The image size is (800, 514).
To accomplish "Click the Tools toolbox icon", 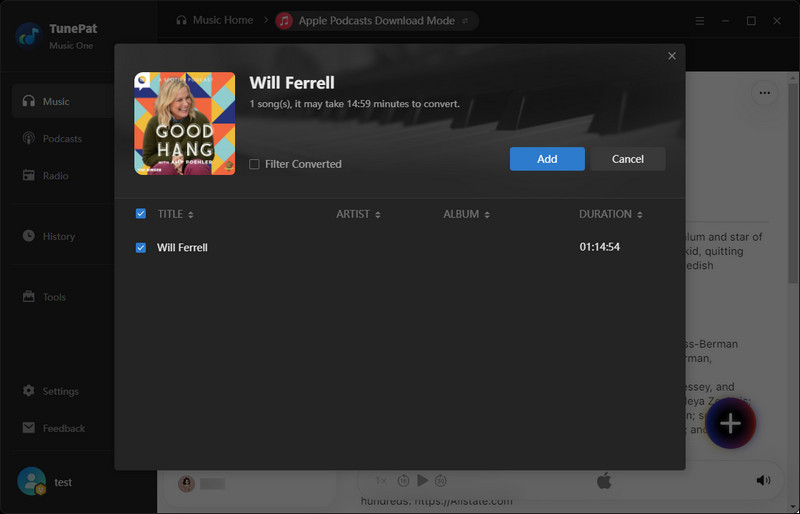I will (29, 296).
